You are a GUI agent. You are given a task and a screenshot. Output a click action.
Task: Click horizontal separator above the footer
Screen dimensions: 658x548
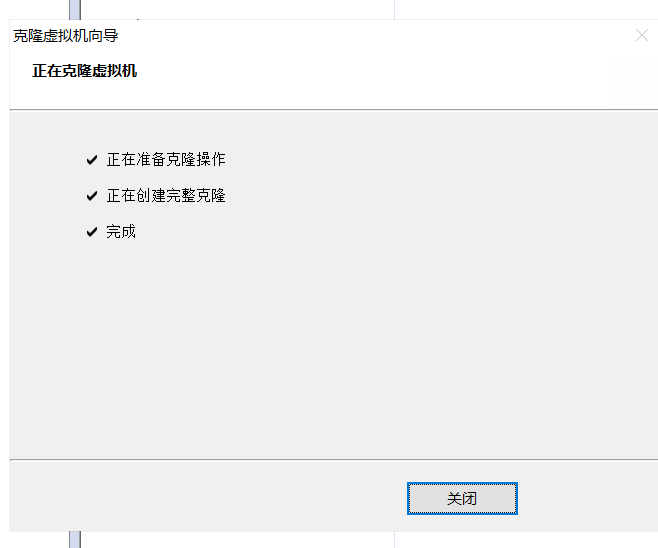(334, 459)
